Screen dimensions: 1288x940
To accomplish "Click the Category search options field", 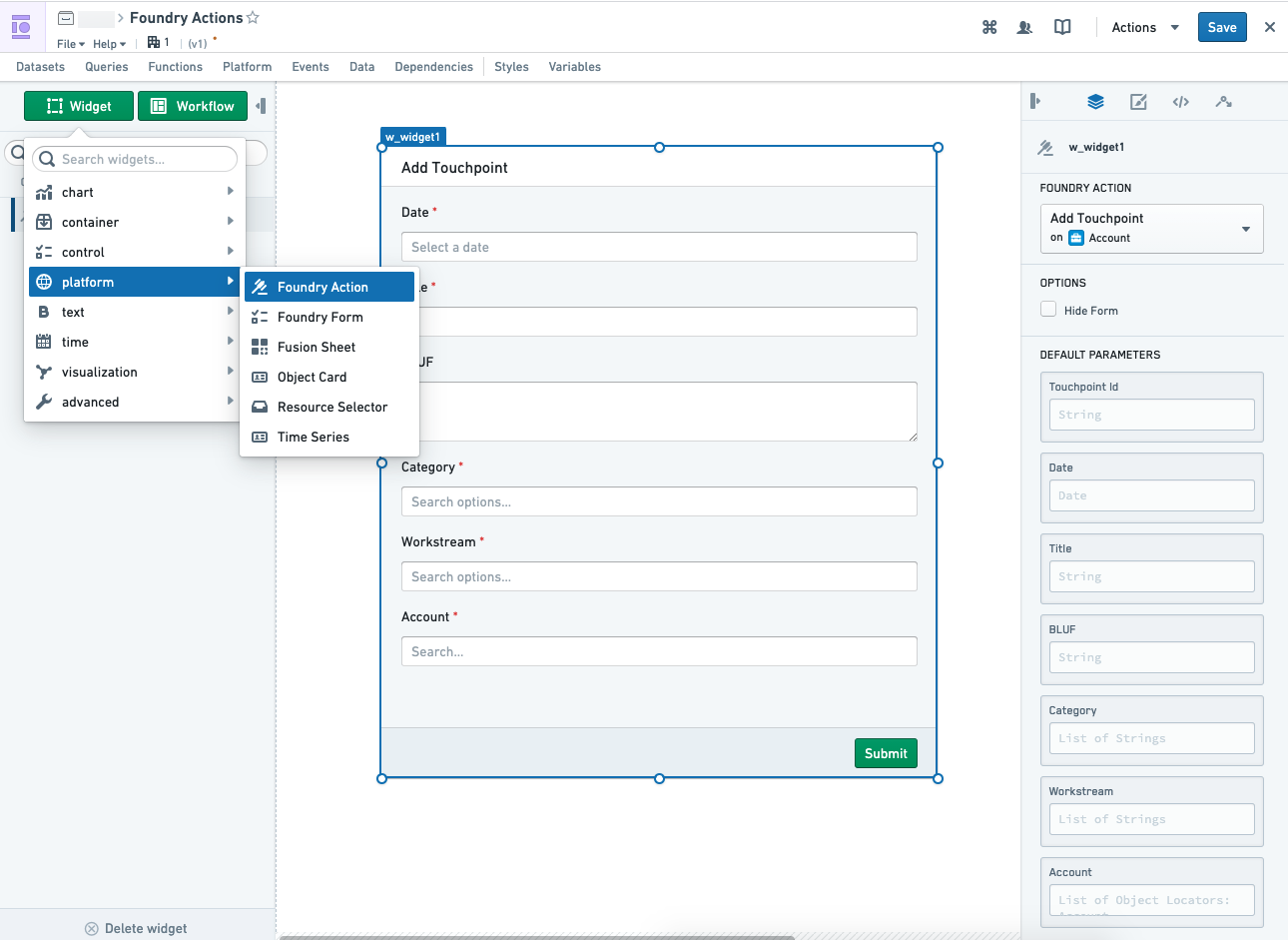I will pos(659,501).
